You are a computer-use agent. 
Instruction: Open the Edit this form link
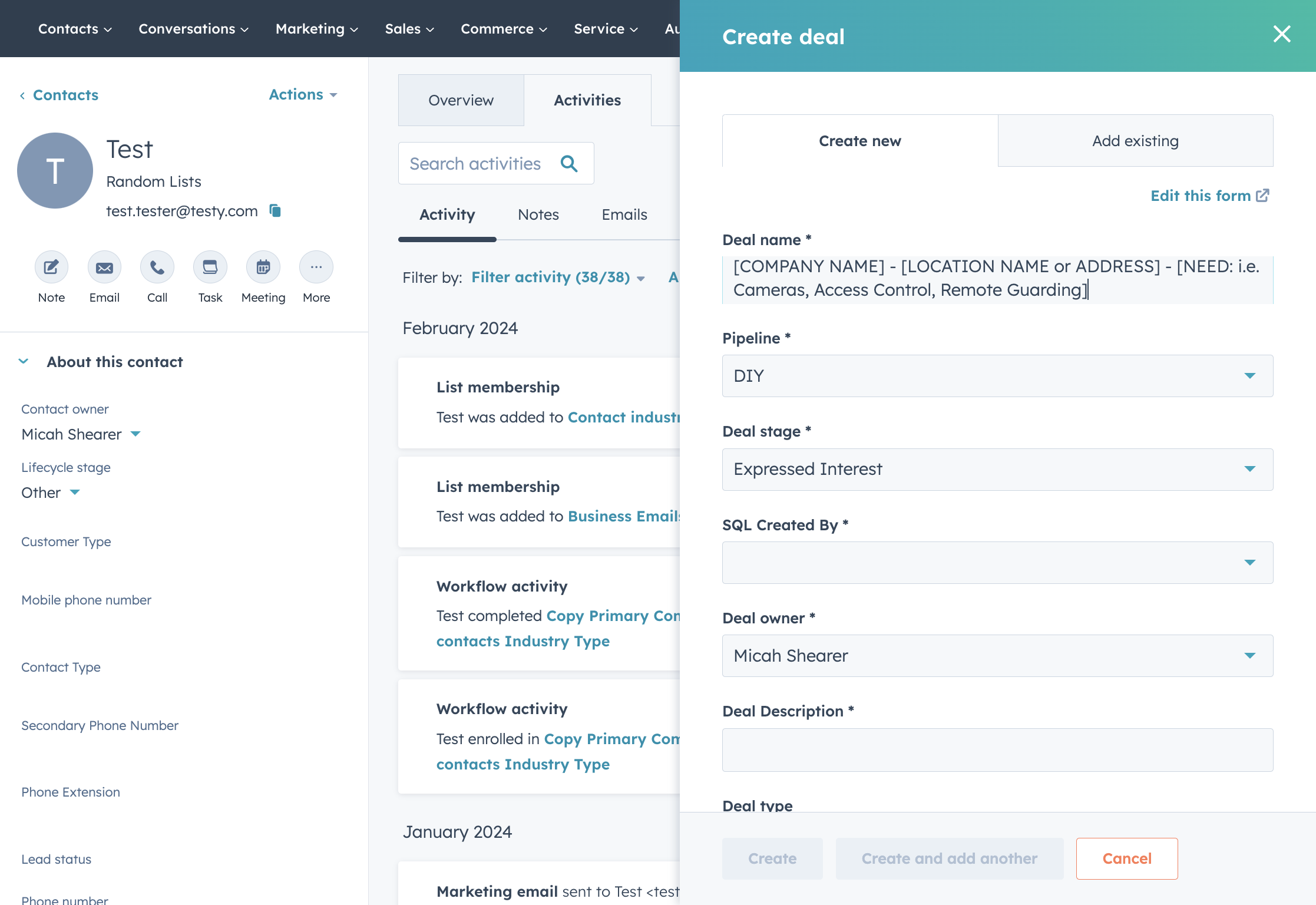pos(1210,196)
